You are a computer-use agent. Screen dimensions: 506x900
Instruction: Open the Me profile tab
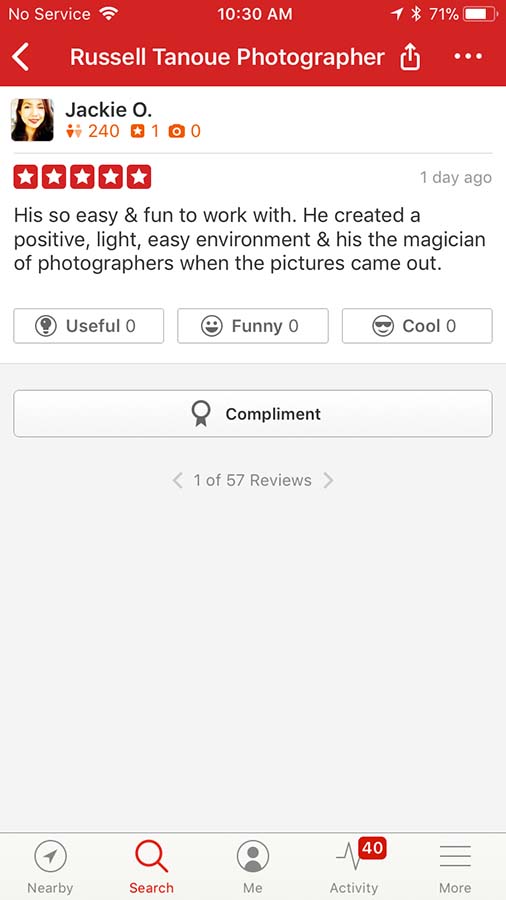(253, 867)
